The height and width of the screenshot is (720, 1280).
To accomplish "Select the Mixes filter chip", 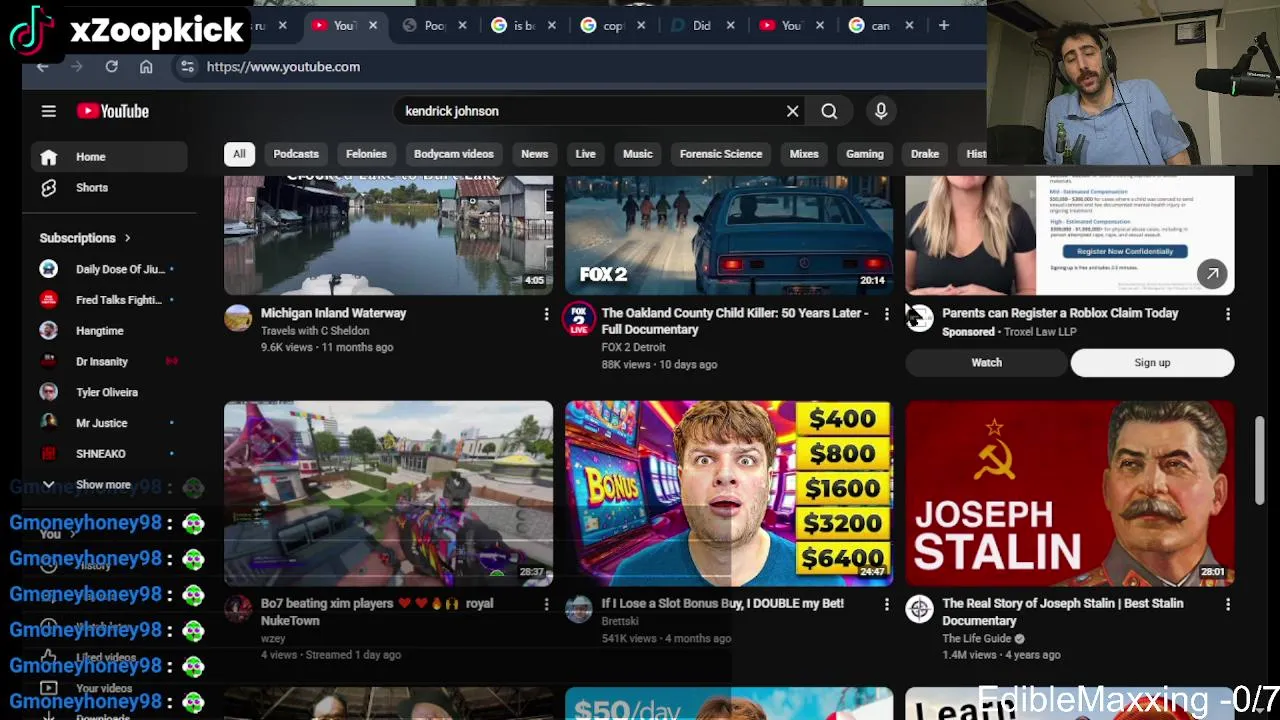I will pyautogui.click(x=804, y=154).
